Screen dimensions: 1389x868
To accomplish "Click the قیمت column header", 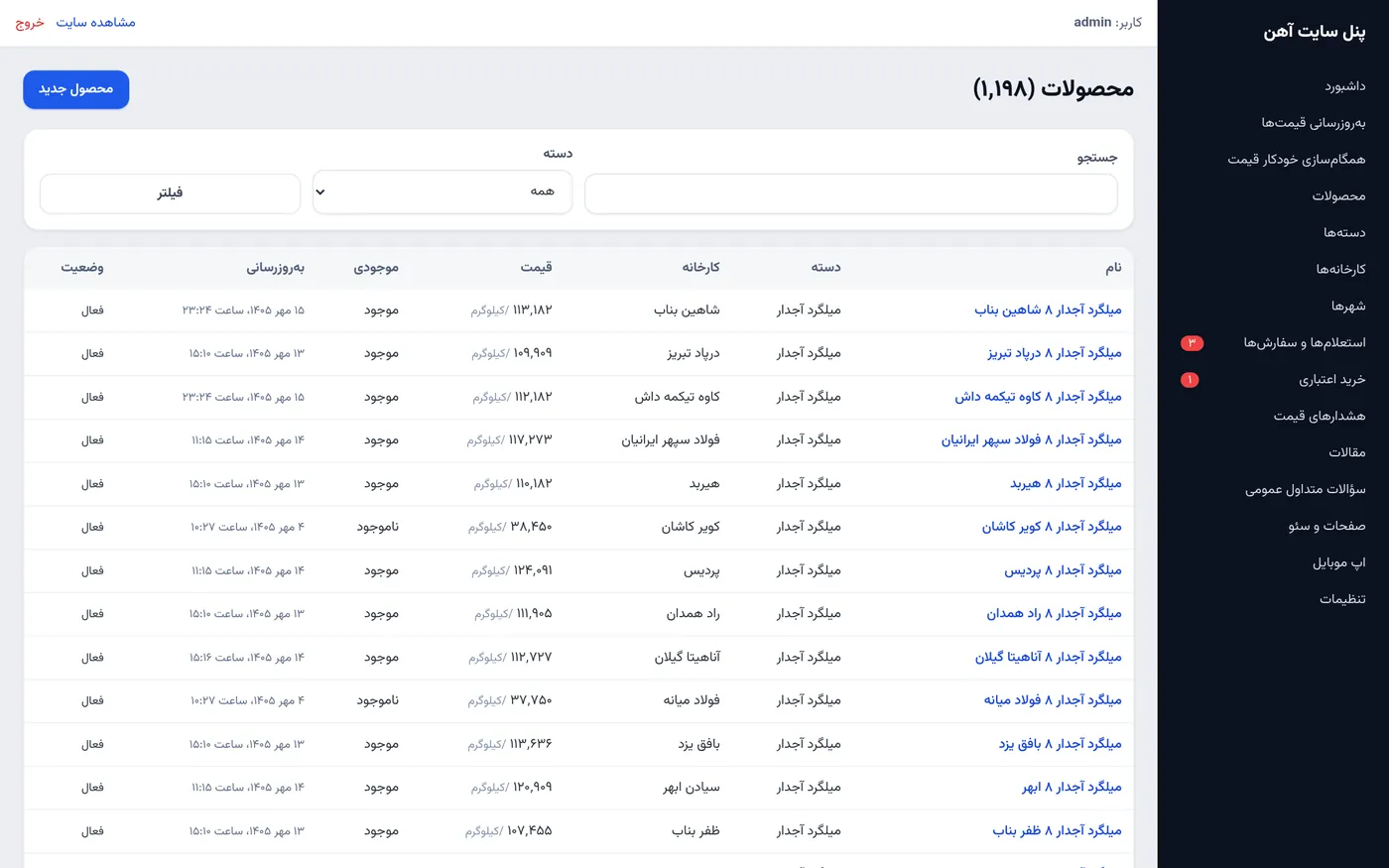I will point(536,268).
